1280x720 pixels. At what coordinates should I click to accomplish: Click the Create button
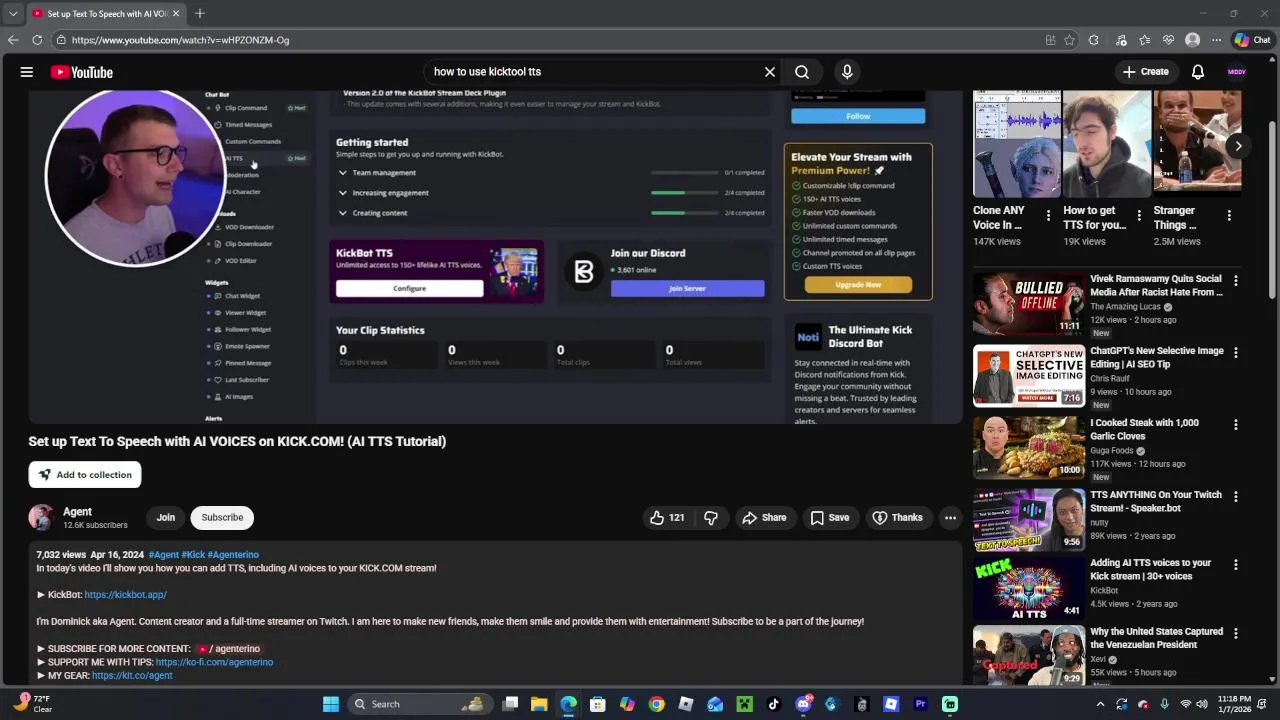1145,72
